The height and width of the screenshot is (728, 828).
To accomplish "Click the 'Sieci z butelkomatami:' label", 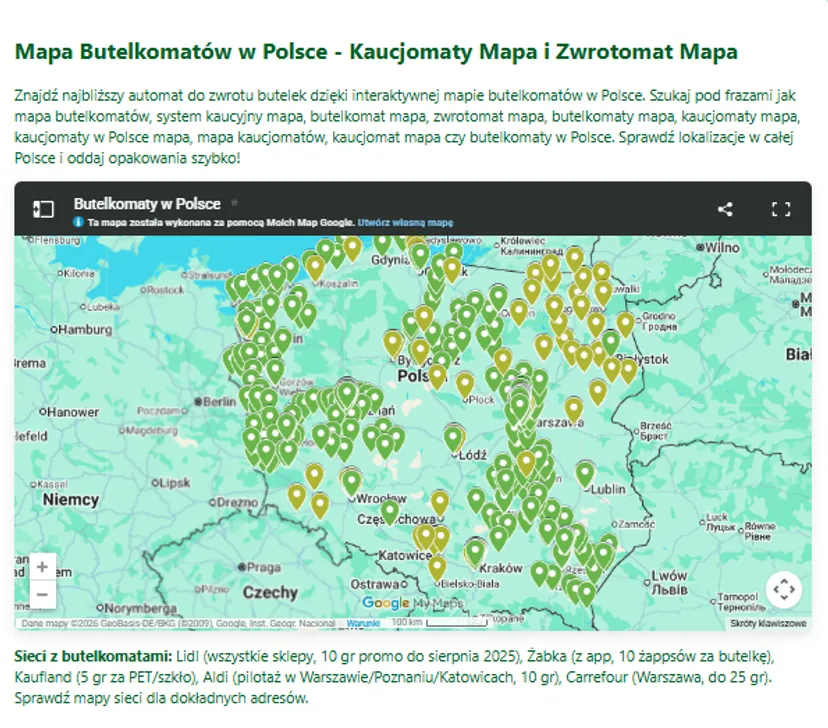I will (x=93, y=657).
